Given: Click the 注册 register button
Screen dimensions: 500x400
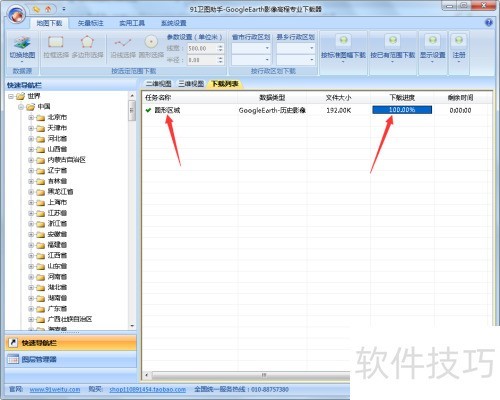Looking at the screenshot, I should [459, 48].
